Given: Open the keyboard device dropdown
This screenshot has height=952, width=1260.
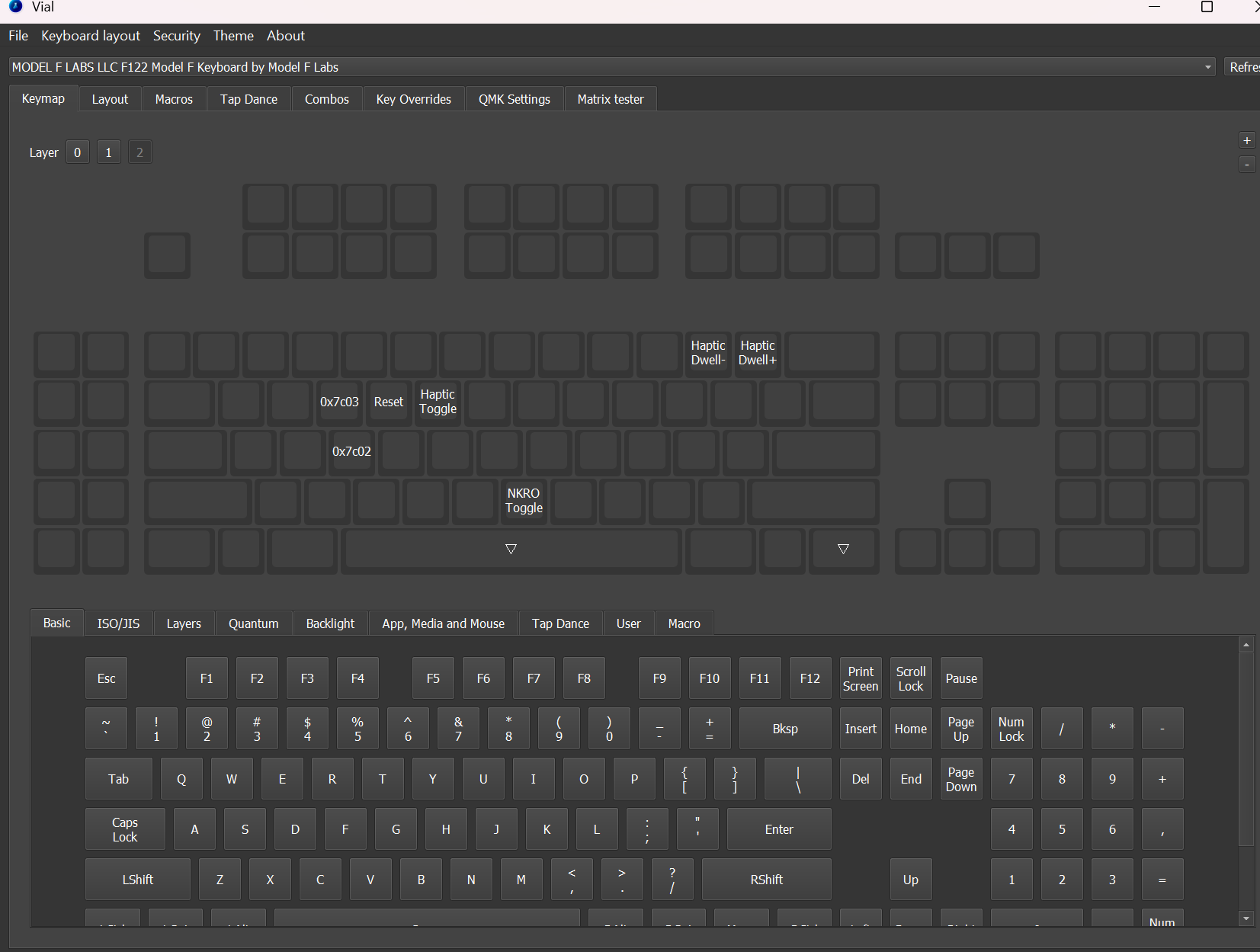Looking at the screenshot, I should [x=1207, y=67].
